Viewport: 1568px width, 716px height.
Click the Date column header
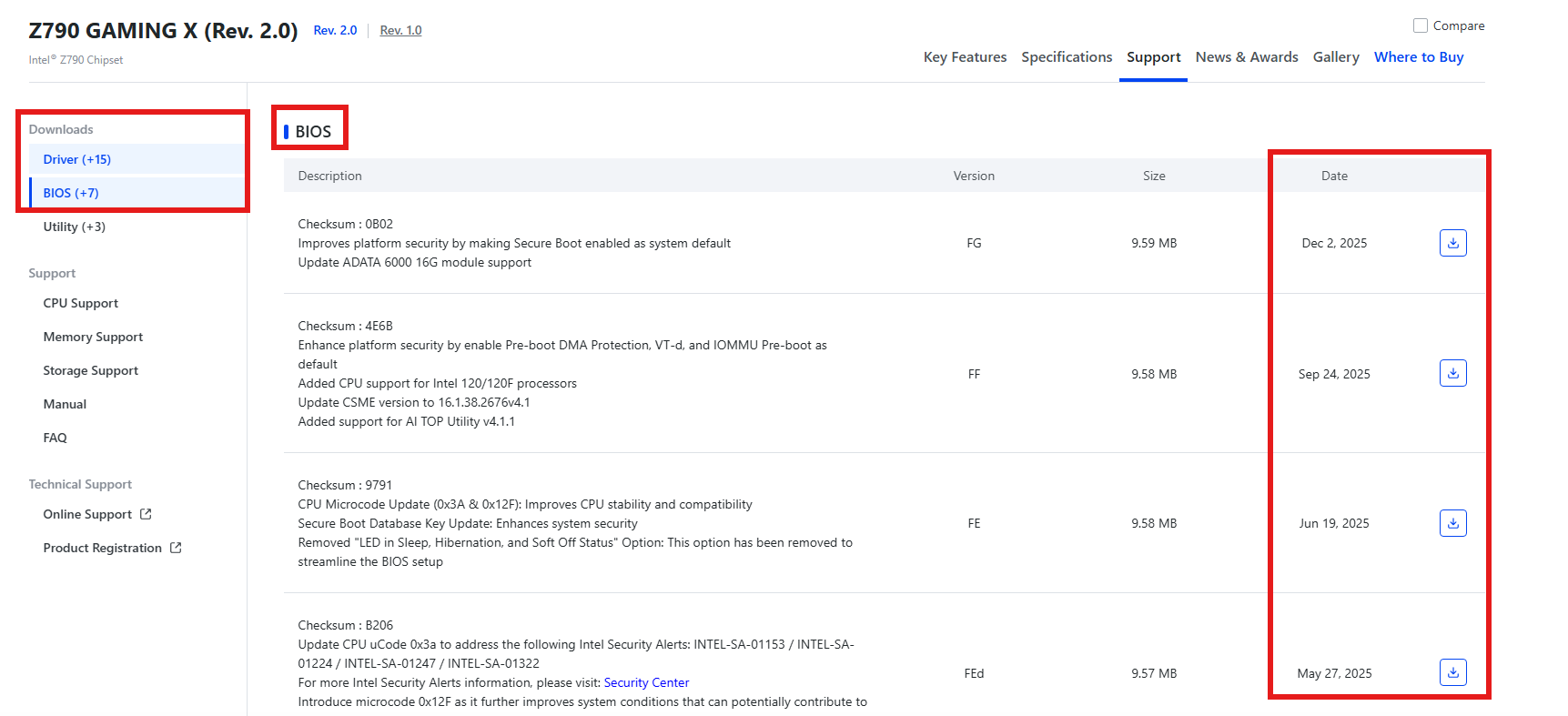pyautogui.click(x=1334, y=176)
